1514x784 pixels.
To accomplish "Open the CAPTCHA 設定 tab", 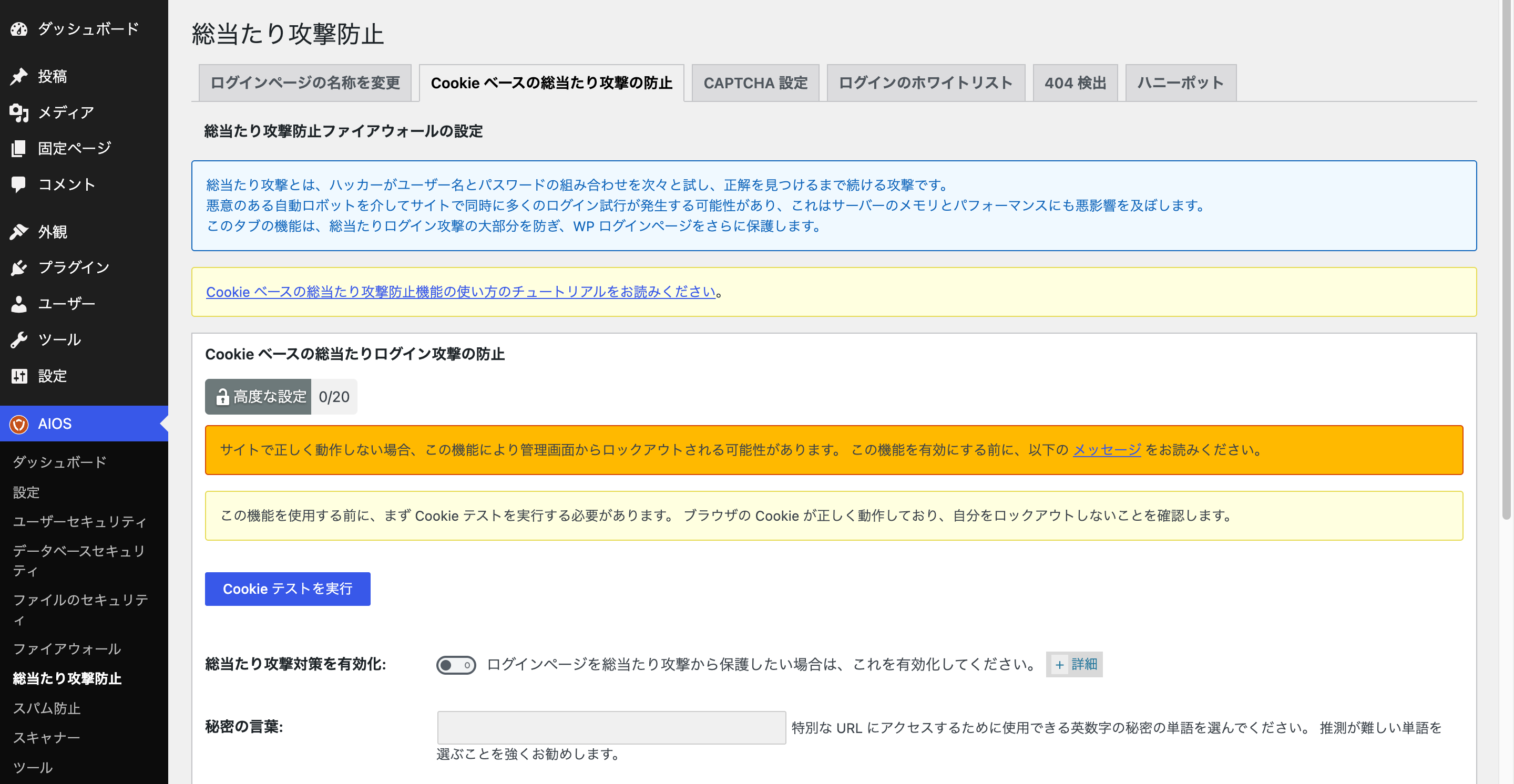I will (x=755, y=83).
